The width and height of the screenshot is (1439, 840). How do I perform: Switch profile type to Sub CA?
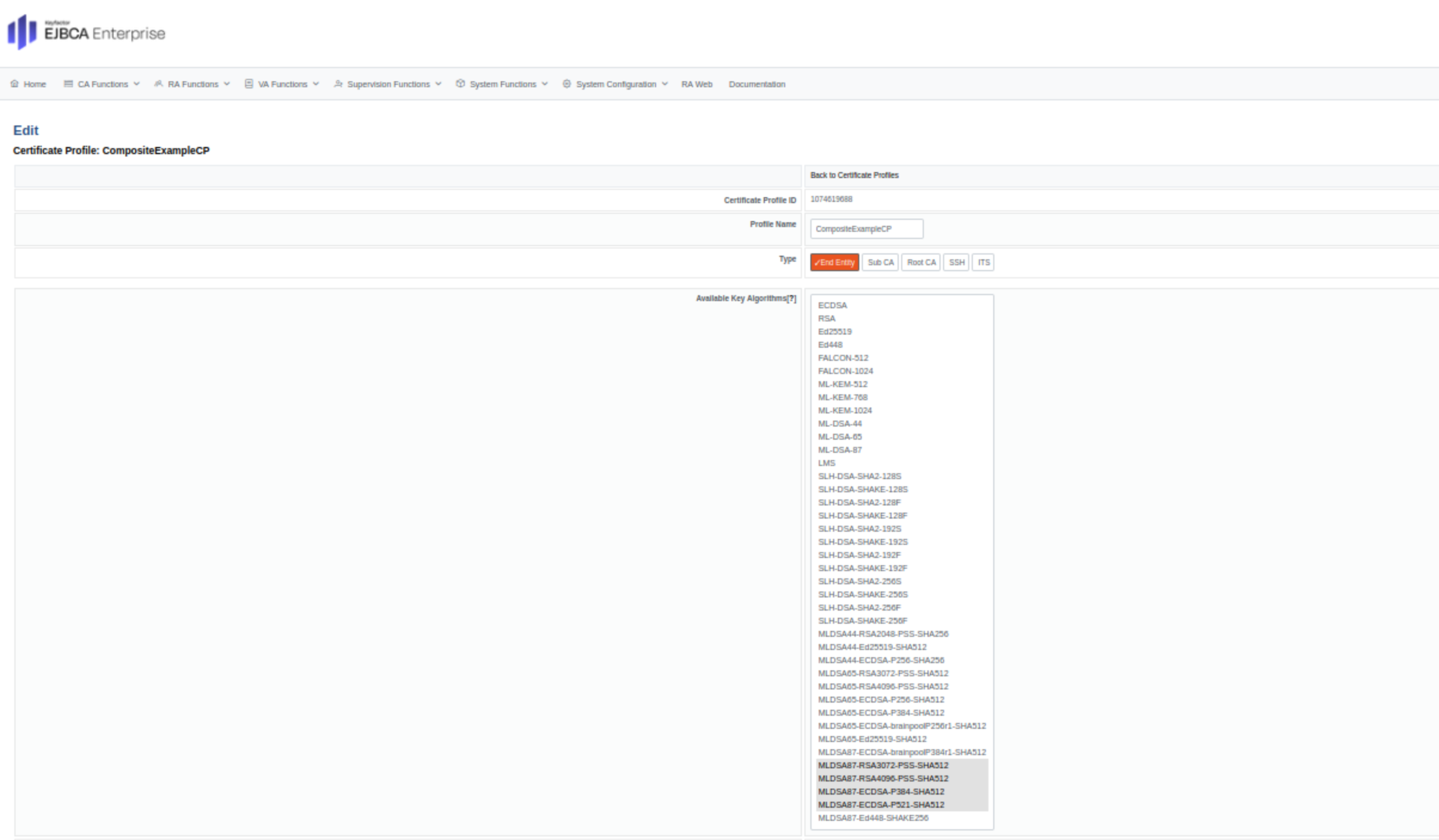[x=880, y=262]
